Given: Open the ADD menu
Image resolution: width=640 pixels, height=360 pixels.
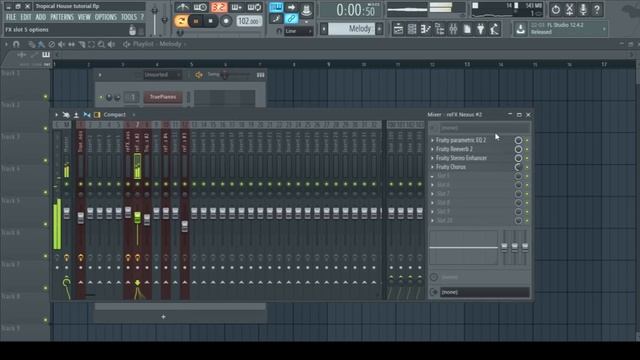Looking at the screenshot, I should (x=40, y=17).
